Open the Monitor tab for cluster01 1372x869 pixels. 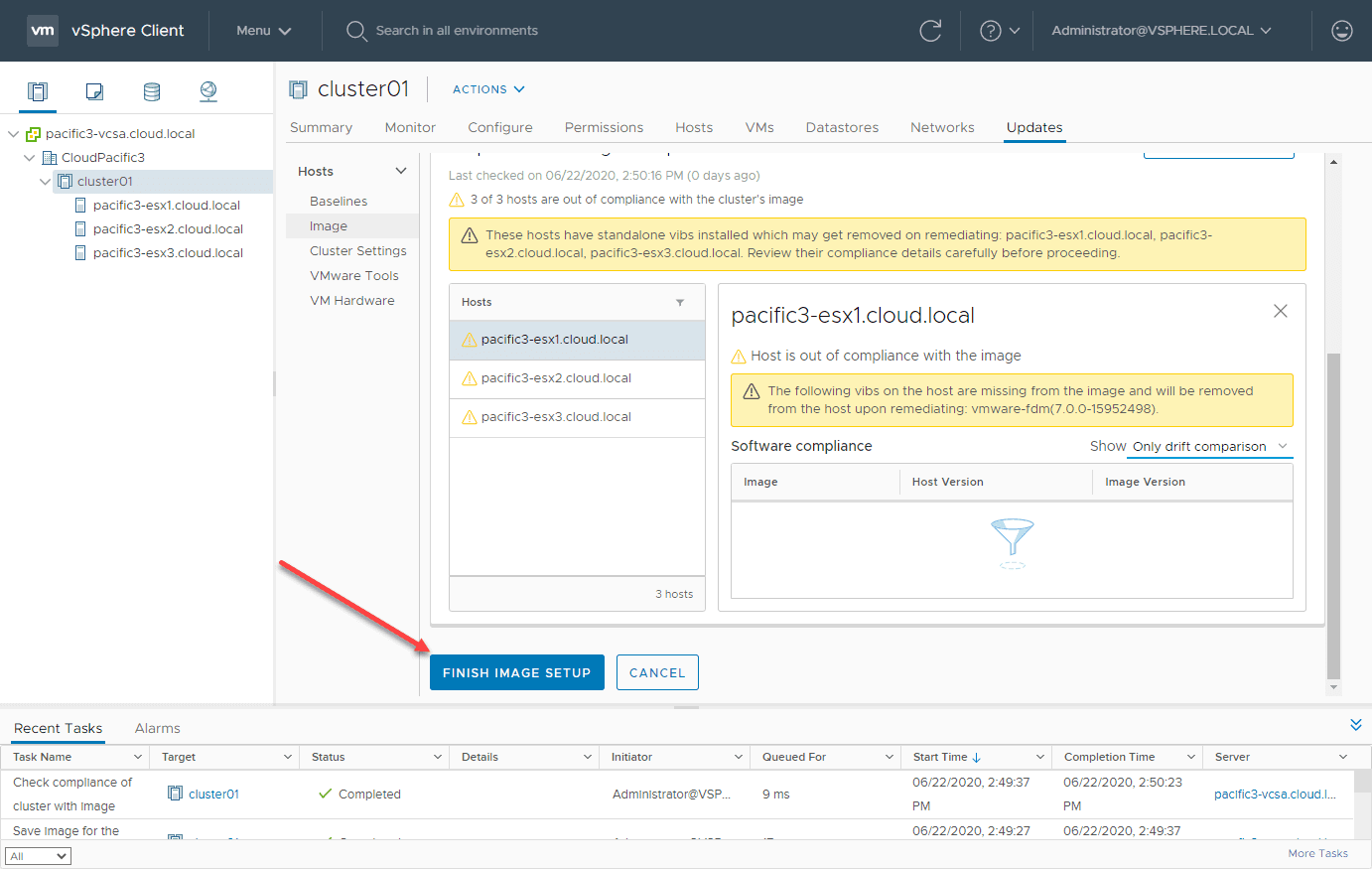tap(409, 127)
